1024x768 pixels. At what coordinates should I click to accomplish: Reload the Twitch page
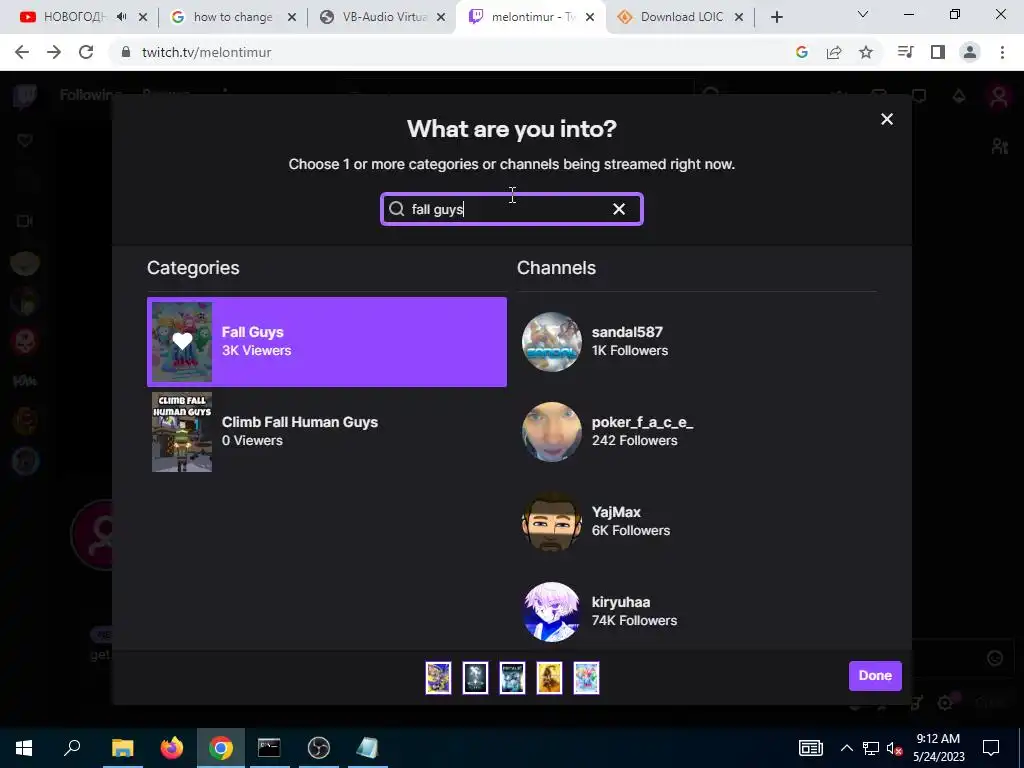click(86, 52)
